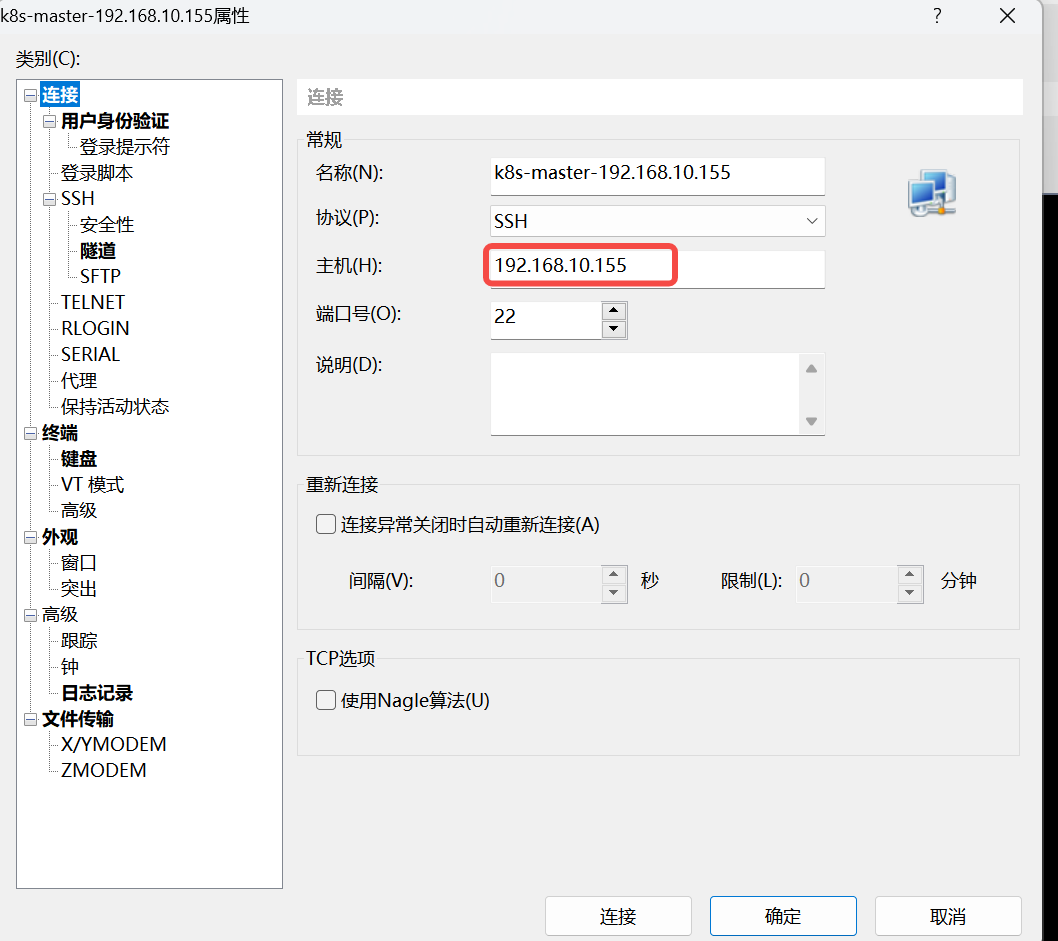This screenshot has width=1058, height=941.
Task: Collapse the SSH tree branch
Action: tap(48, 198)
